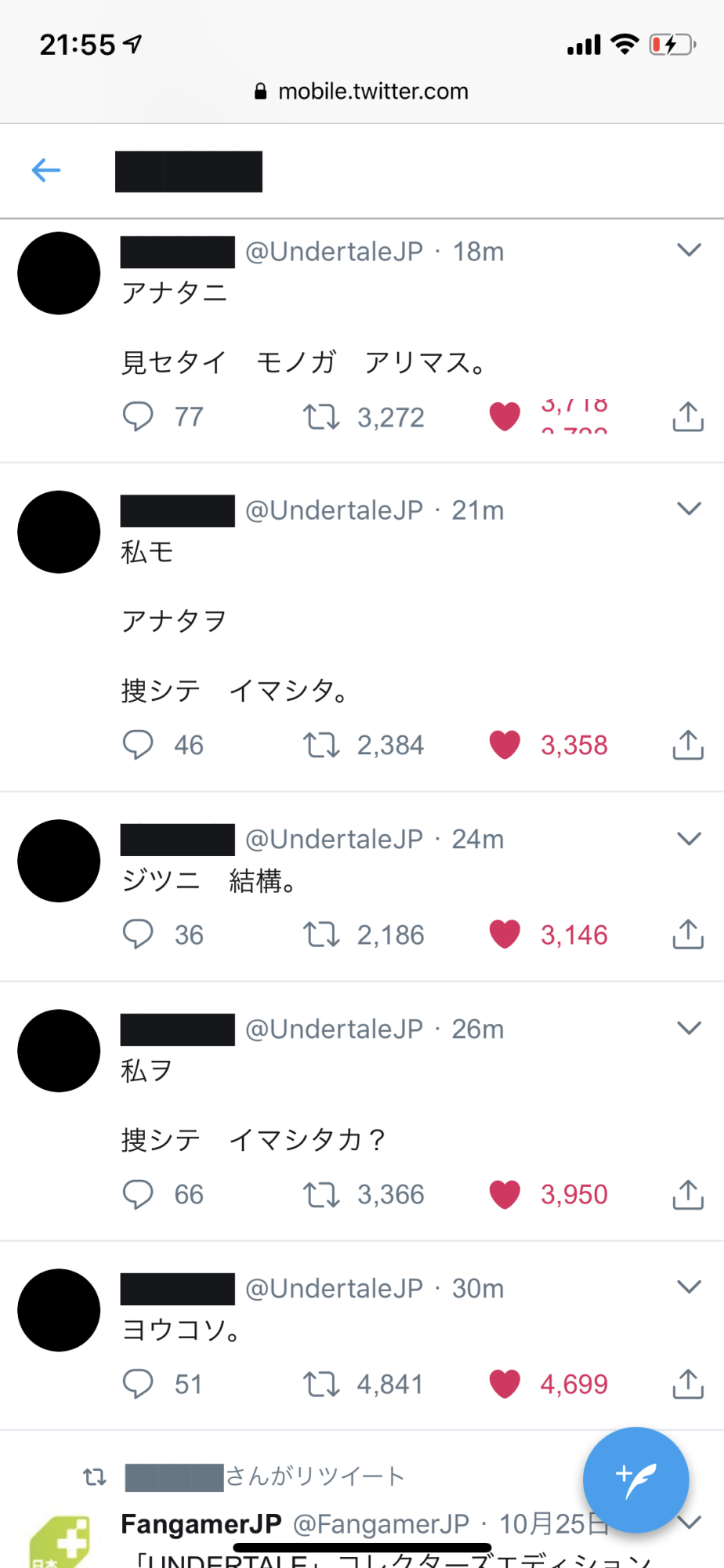Open the compose tweet floating button

tap(635, 1479)
